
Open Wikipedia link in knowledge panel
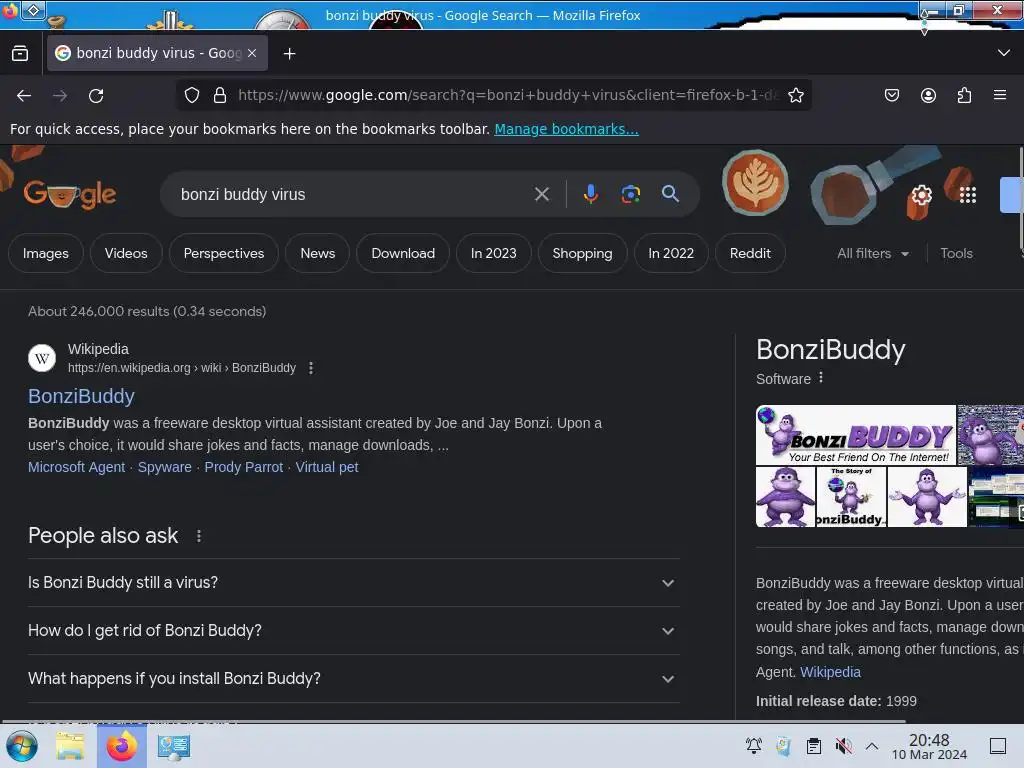click(x=830, y=672)
